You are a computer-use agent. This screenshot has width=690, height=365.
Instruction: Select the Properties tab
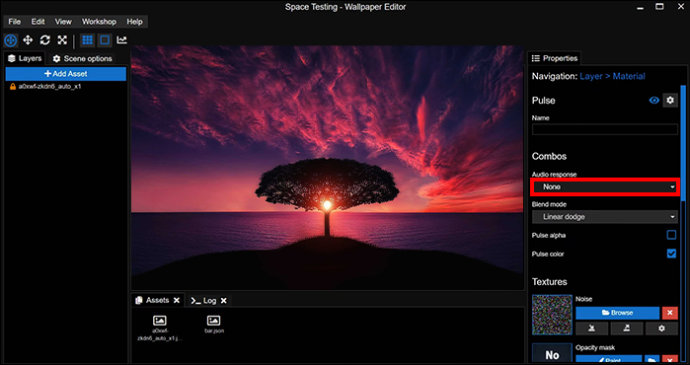pyautogui.click(x=554, y=58)
